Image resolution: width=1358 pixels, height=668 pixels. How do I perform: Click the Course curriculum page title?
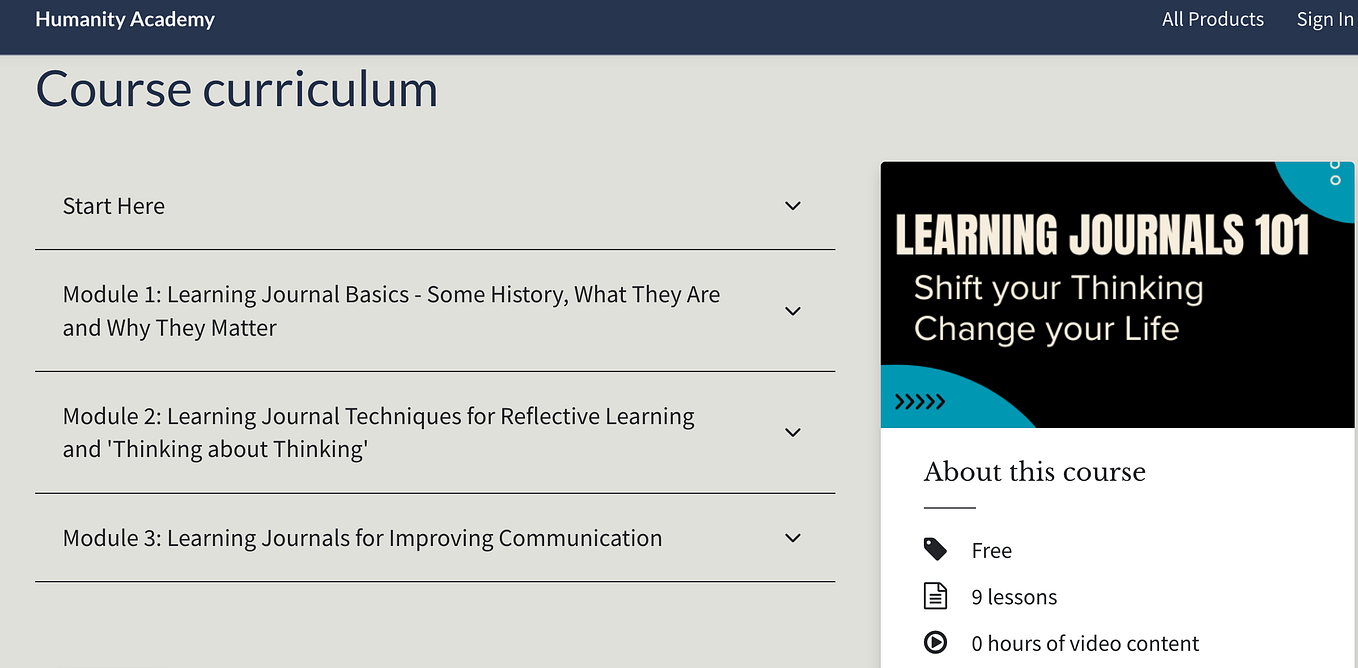coord(236,89)
